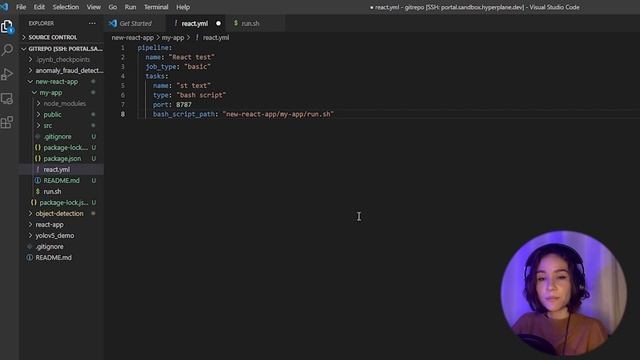Open .gitignore inside my-app
Viewport: 640px width, 360px height.
pos(61,137)
